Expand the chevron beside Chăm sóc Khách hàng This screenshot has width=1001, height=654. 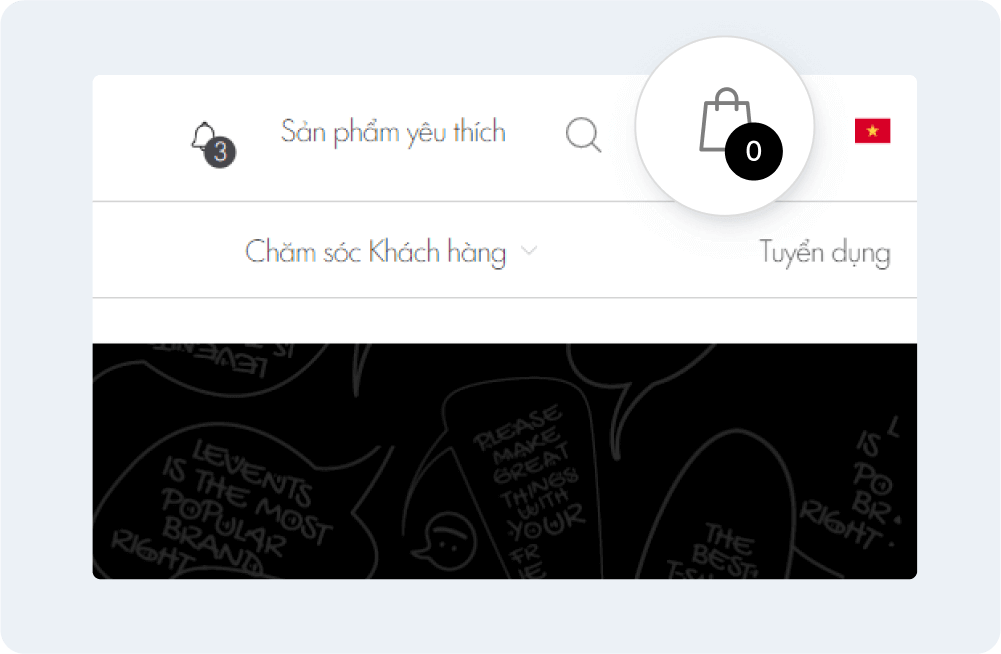[529, 250]
